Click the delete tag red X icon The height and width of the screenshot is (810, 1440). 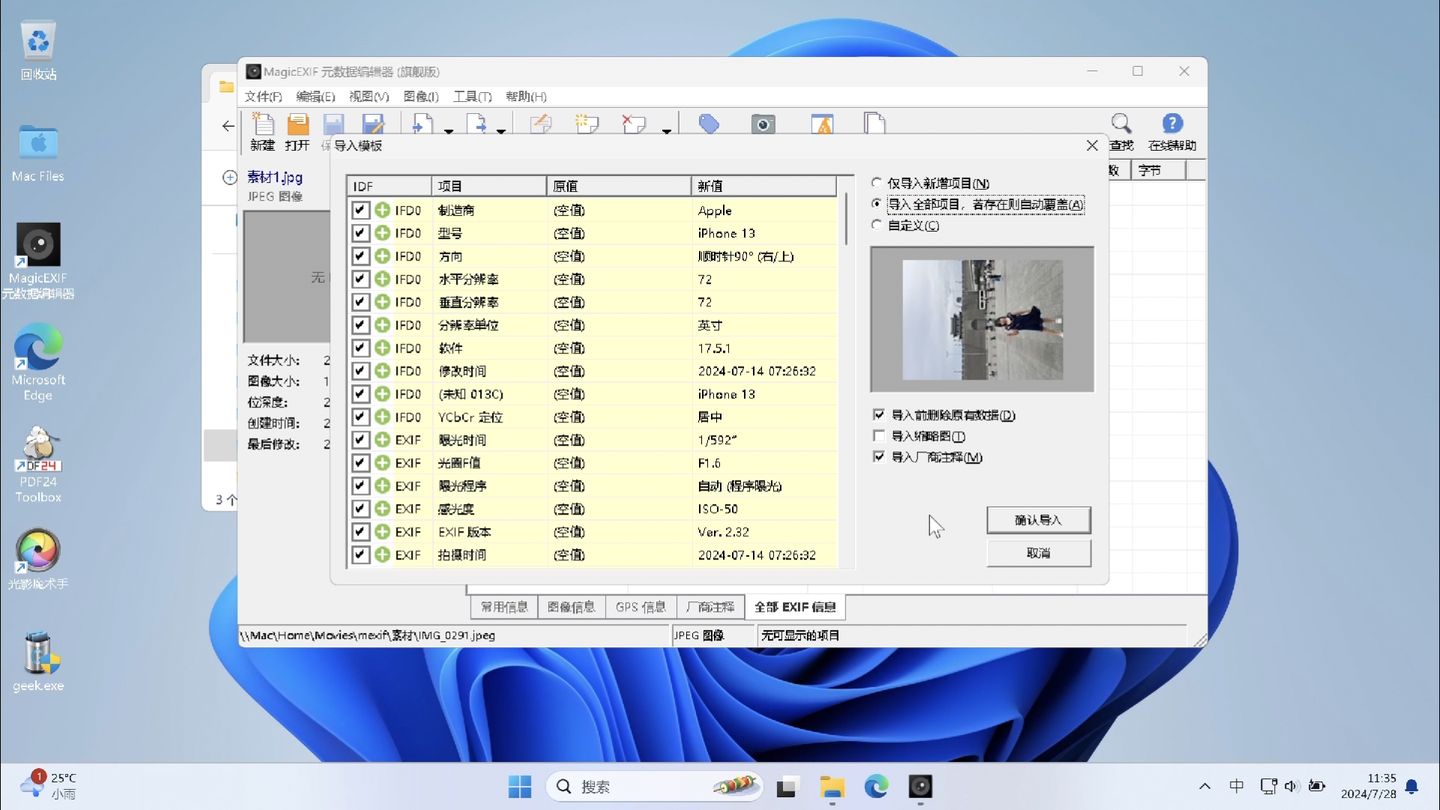(x=634, y=124)
